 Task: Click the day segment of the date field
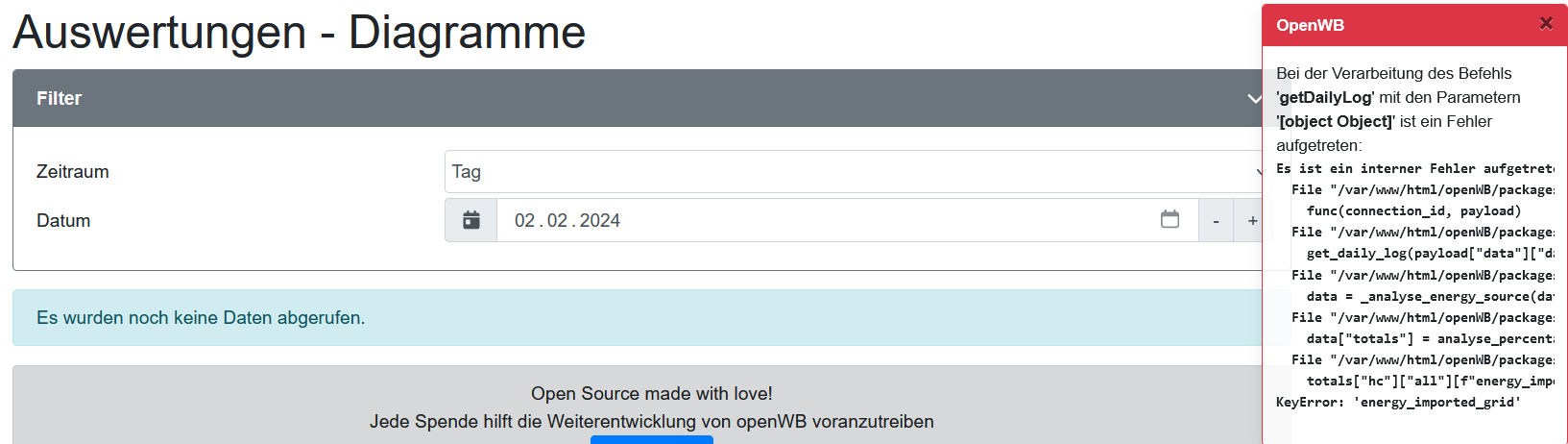pyautogui.click(x=524, y=221)
